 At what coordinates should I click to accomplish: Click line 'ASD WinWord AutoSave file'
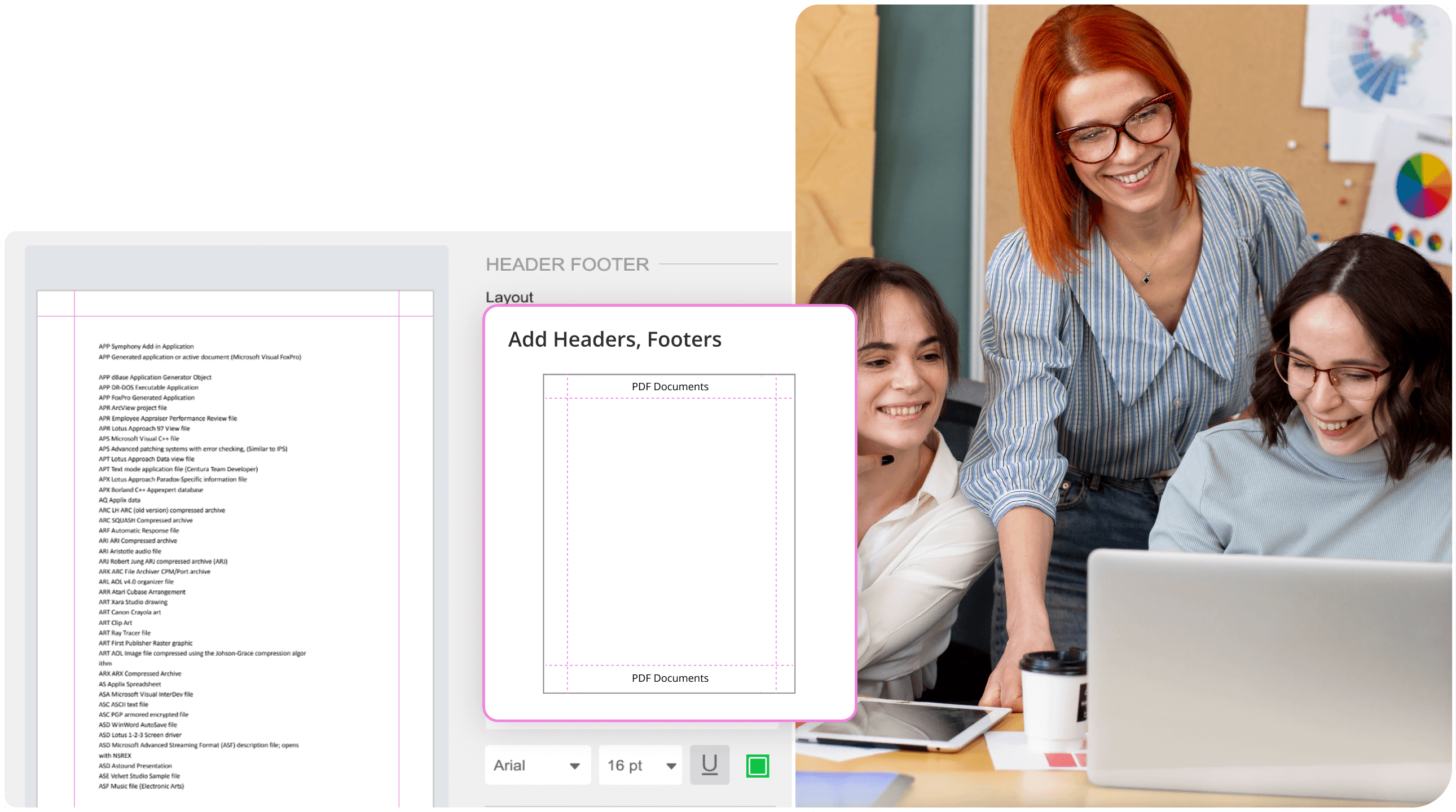coord(138,725)
